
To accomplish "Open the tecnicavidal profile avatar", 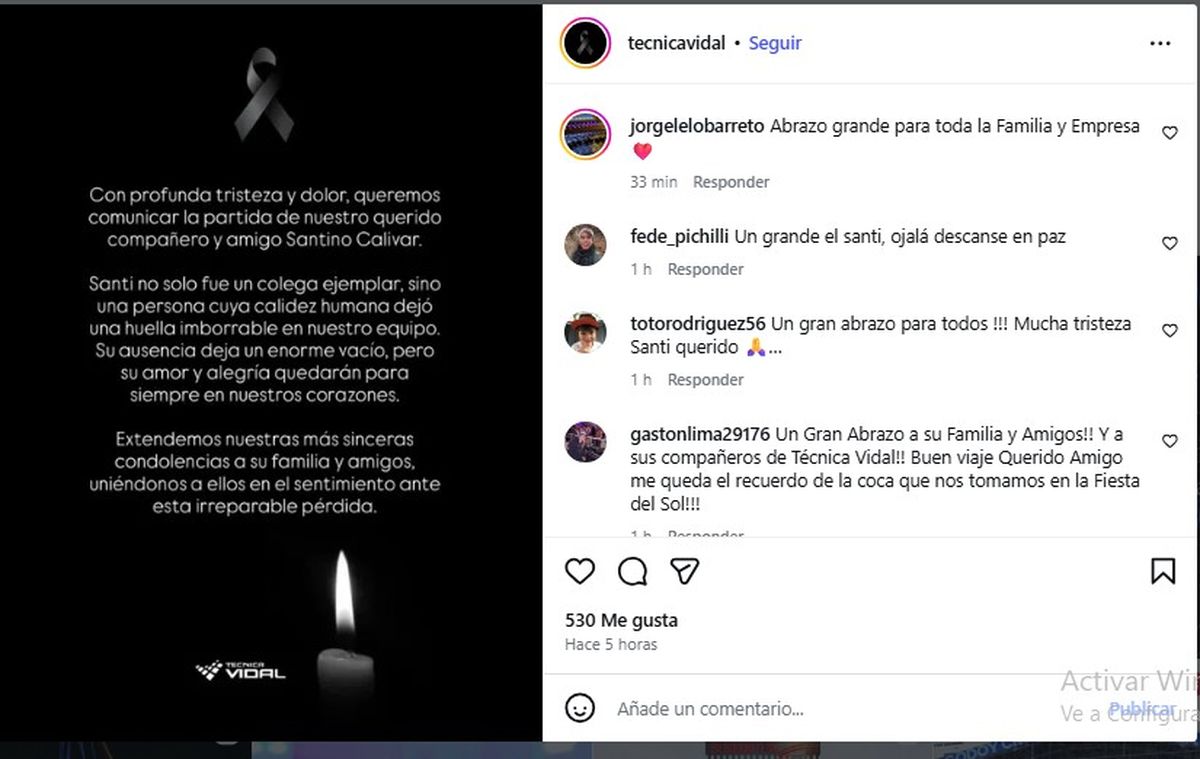I will (585, 43).
